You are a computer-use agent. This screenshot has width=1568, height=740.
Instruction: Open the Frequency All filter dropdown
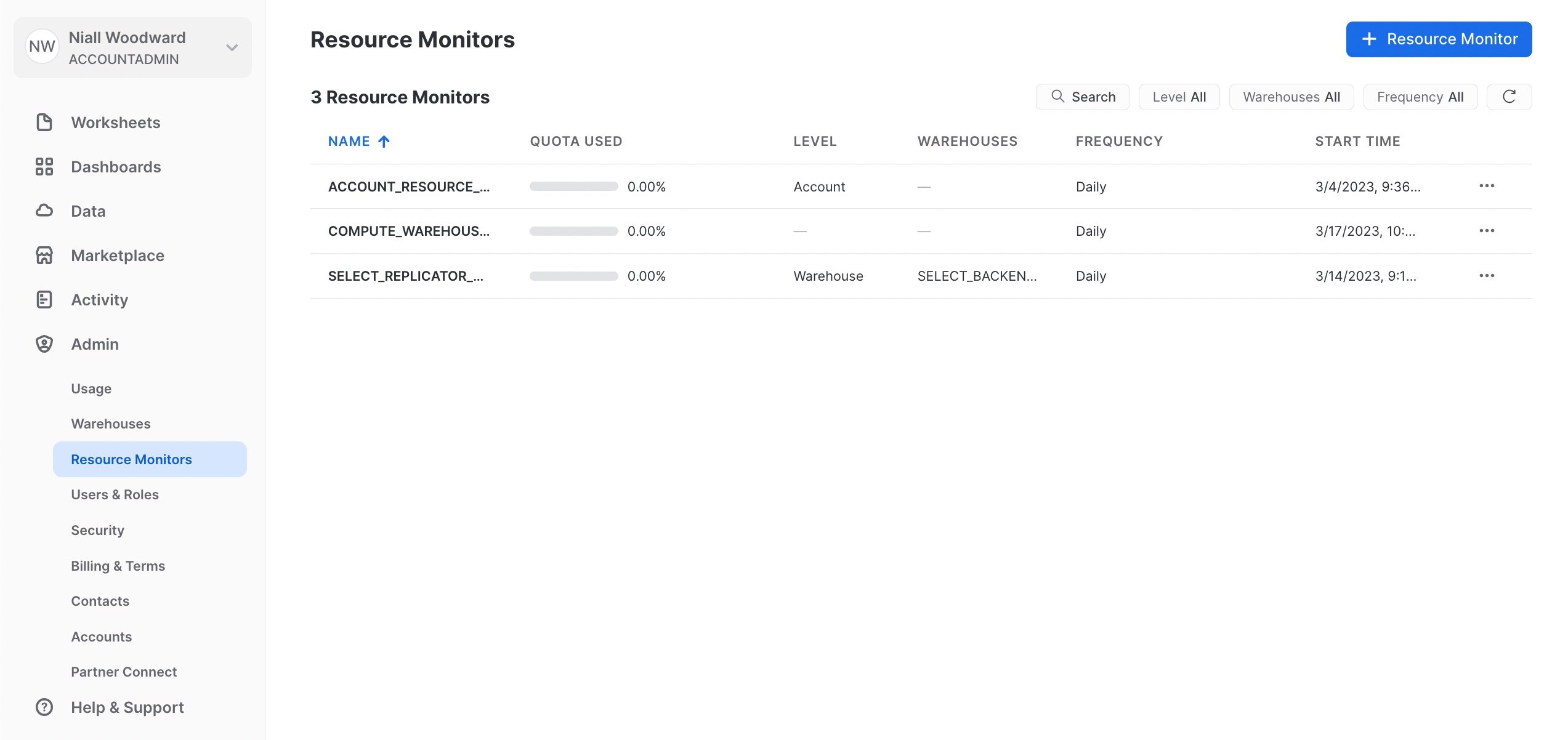coord(1420,97)
